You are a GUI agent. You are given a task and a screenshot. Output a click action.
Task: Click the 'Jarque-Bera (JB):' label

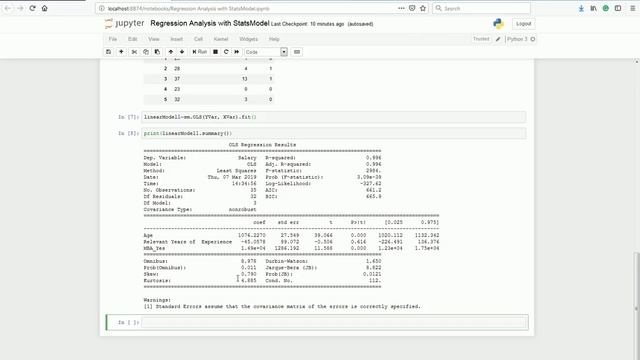(x=291, y=268)
